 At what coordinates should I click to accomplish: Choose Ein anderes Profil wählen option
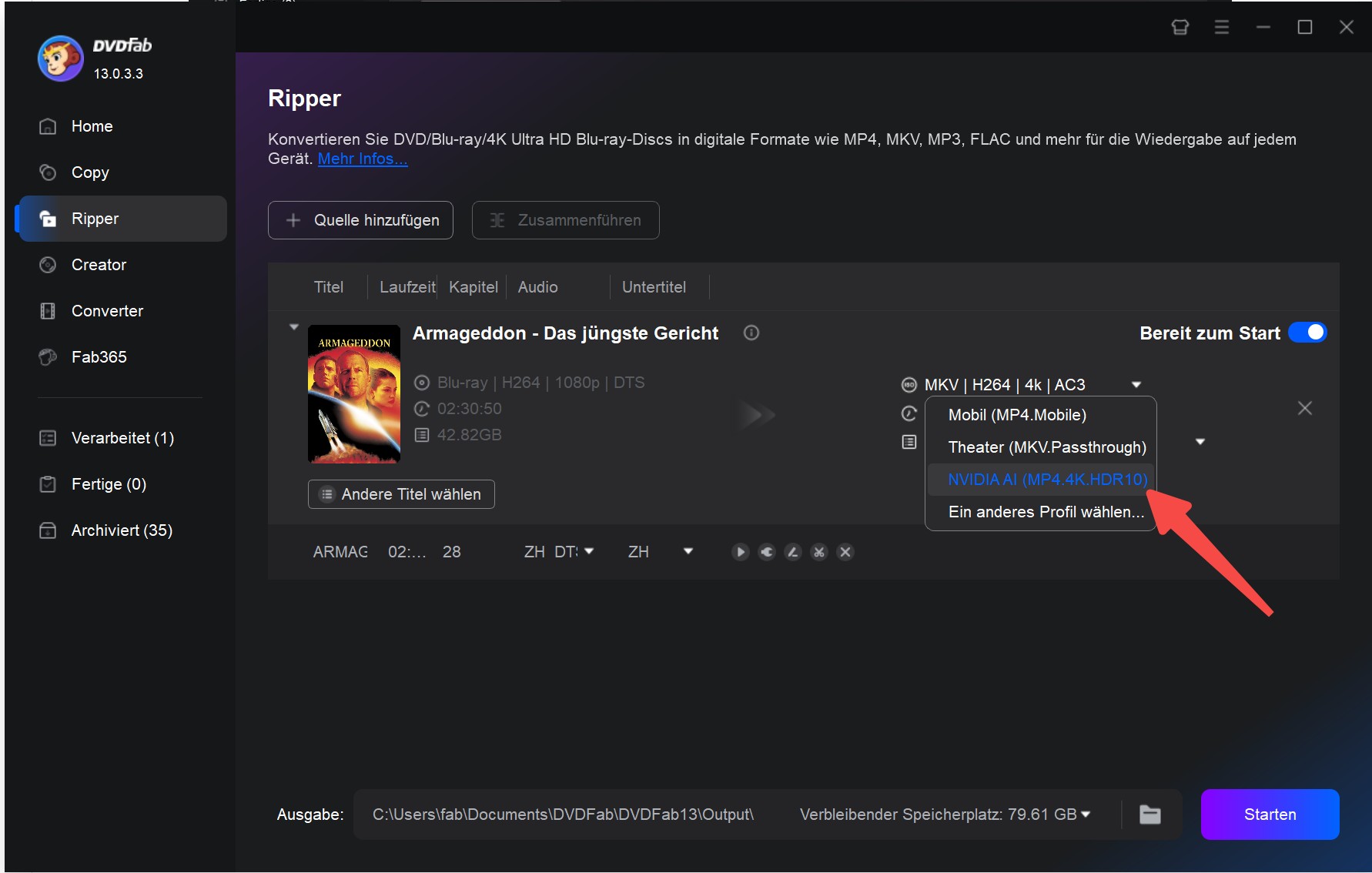tap(1041, 512)
